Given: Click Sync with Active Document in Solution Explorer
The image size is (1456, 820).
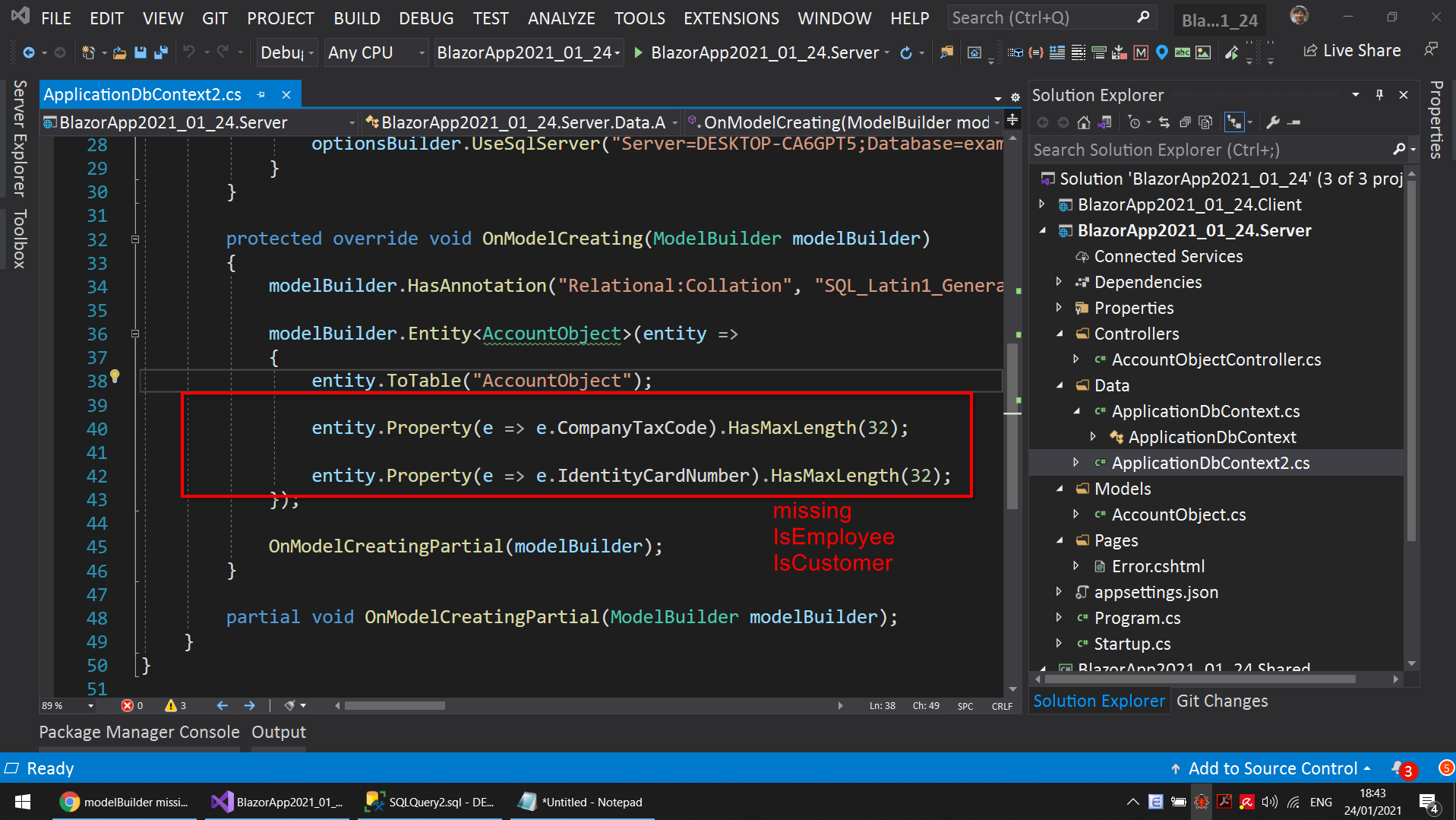Looking at the screenshot, I should point(1104,122).
